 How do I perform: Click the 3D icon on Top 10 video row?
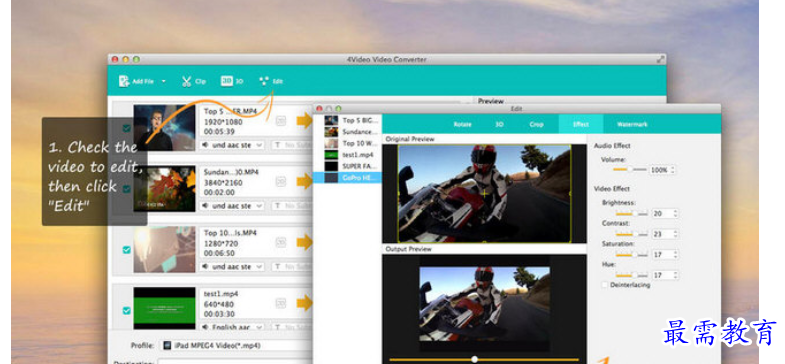coord(281,242)
